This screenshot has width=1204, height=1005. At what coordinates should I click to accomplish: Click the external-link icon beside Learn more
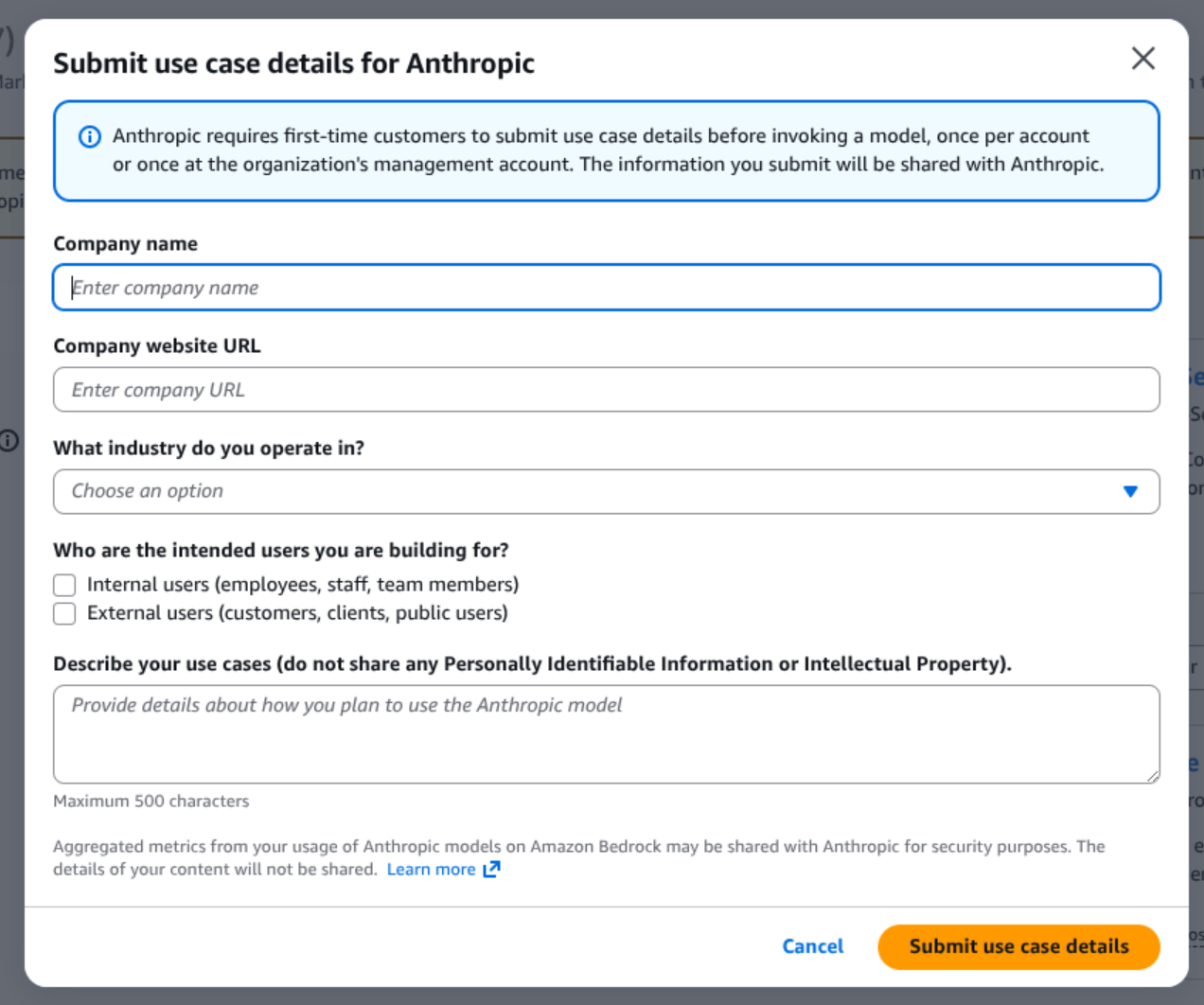point(492,869)
